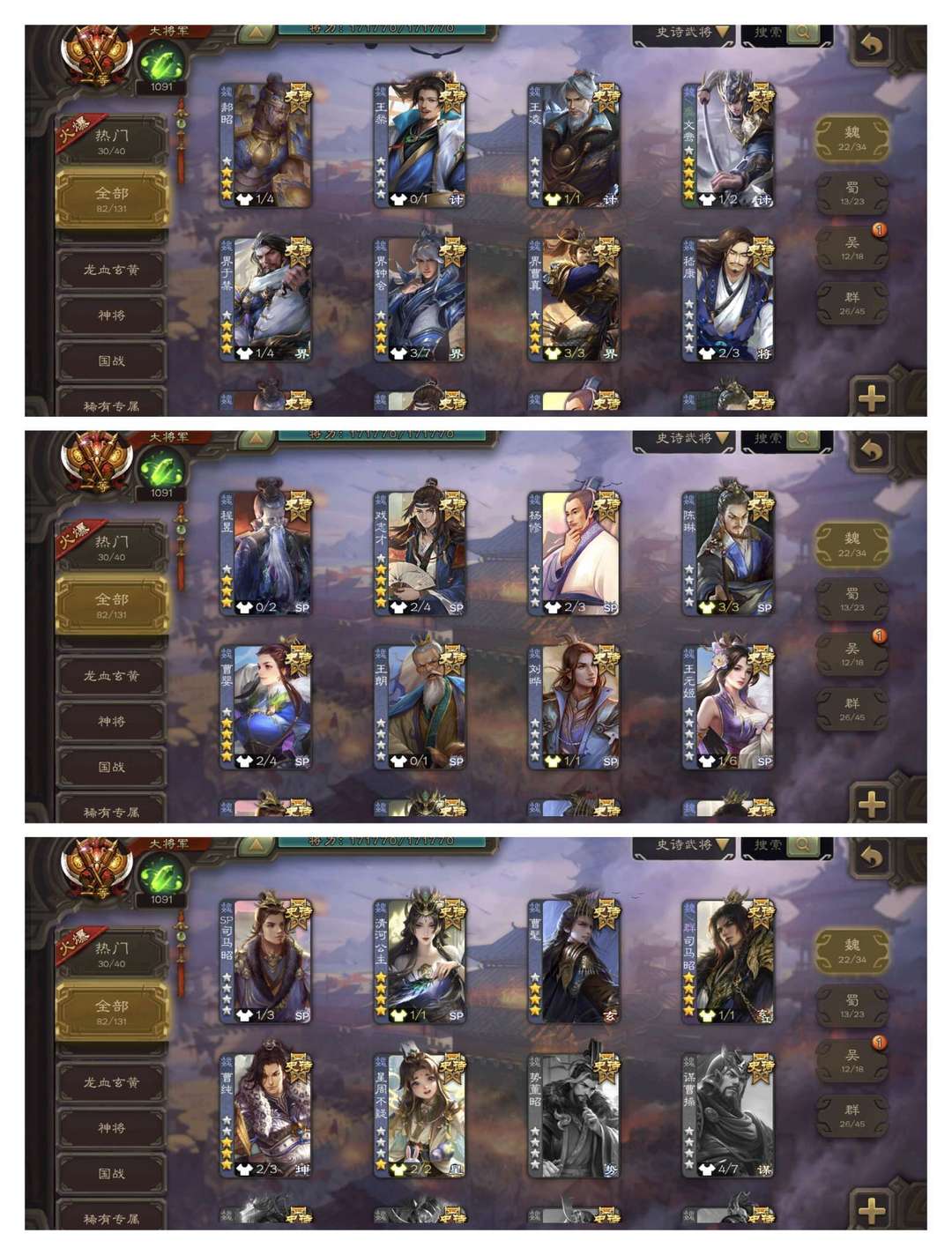Viewport: 952px width, 1255px height.
Task: Expand the 史诗武将 filter in the bottom screenshot
Action: [684, 847]
